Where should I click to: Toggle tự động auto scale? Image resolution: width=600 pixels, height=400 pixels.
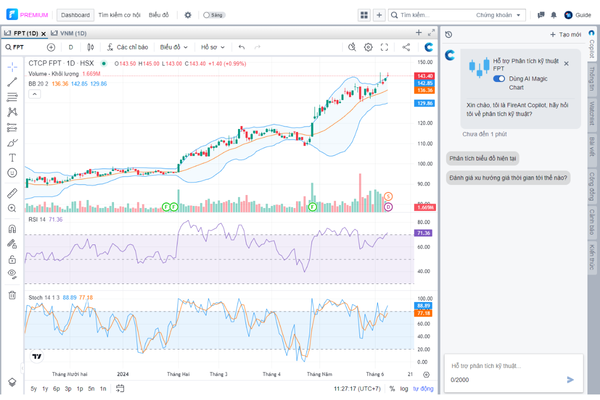[x=423, y=389]
